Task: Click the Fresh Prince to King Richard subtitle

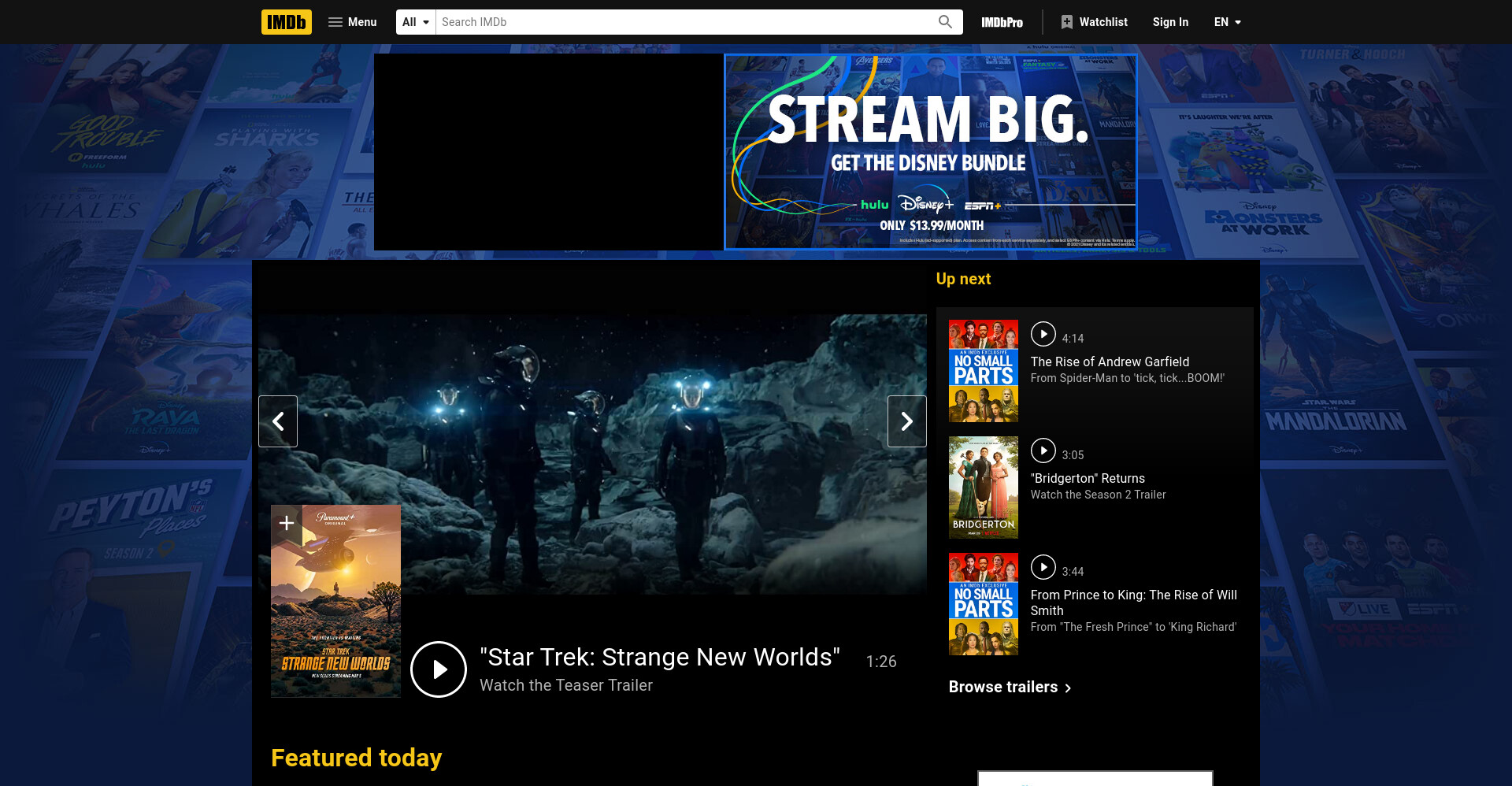Action: (x=1133, y=627)
